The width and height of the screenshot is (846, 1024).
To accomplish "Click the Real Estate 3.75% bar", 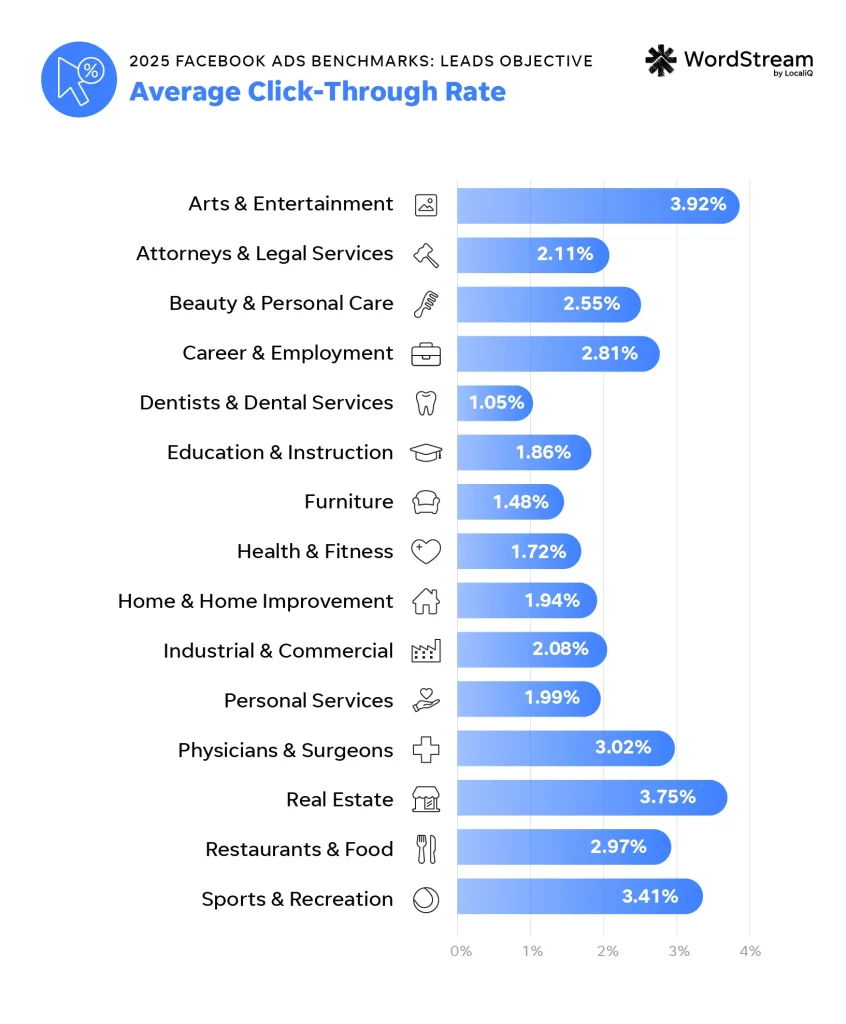I will point(592,799).
